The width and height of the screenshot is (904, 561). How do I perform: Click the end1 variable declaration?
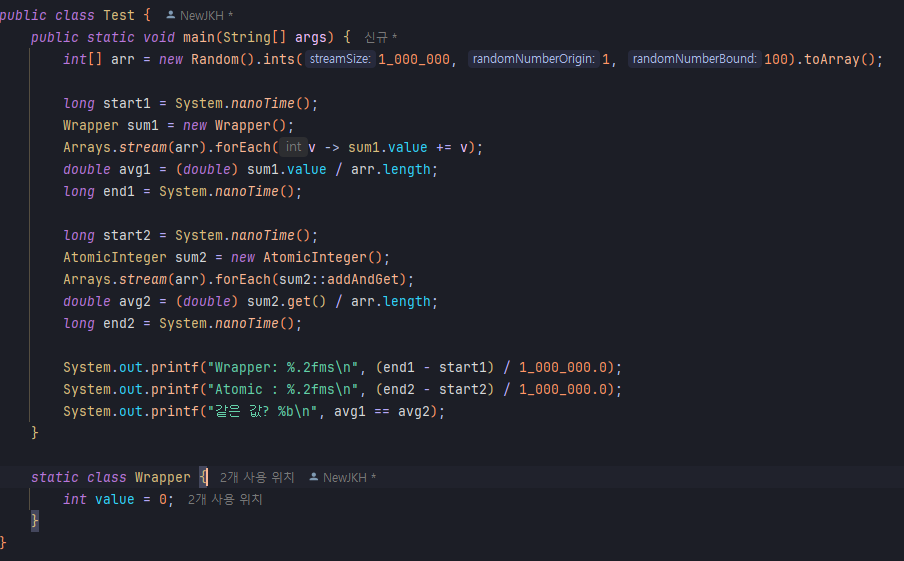(x=119, y=191)
